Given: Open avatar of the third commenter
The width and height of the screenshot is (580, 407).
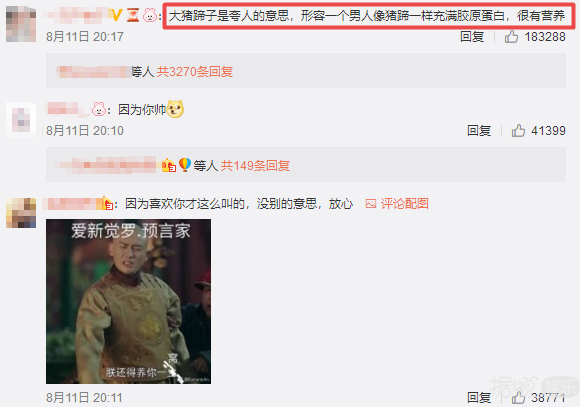Looking at the screenshot, I should click(21, 213).
